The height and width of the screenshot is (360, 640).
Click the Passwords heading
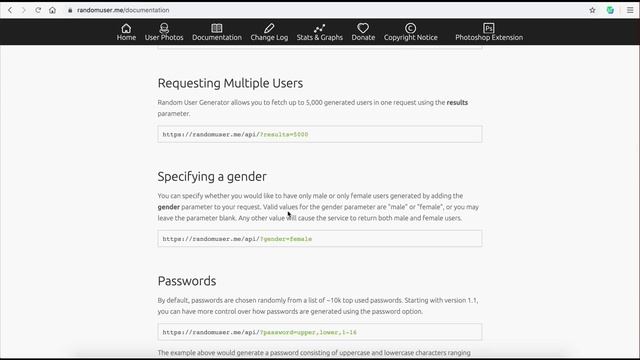pyautogui.click(x=187, y=281)
